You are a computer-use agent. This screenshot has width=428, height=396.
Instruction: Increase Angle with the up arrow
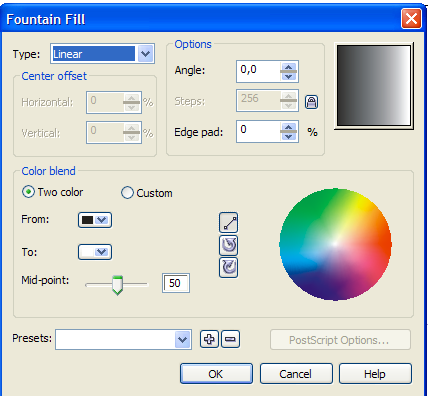(289, 67)
